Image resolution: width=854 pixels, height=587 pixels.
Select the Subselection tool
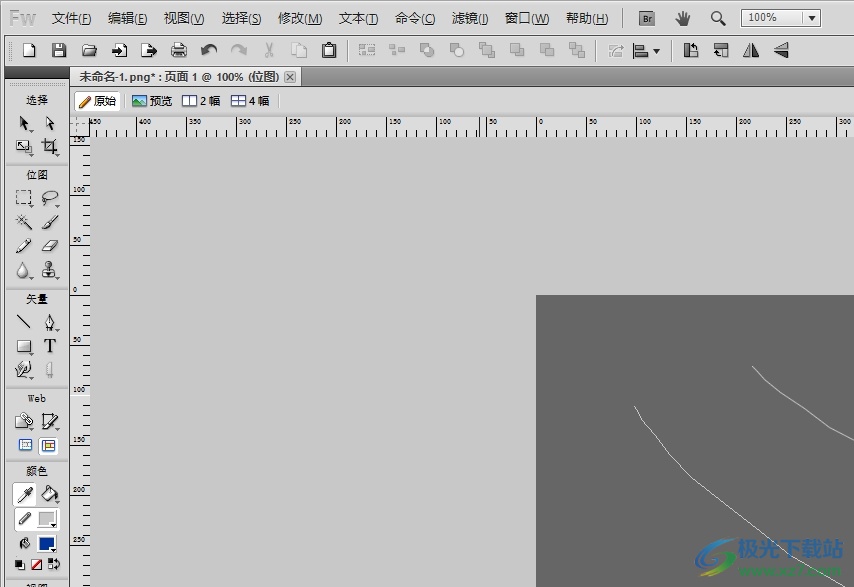click(50, 124)
